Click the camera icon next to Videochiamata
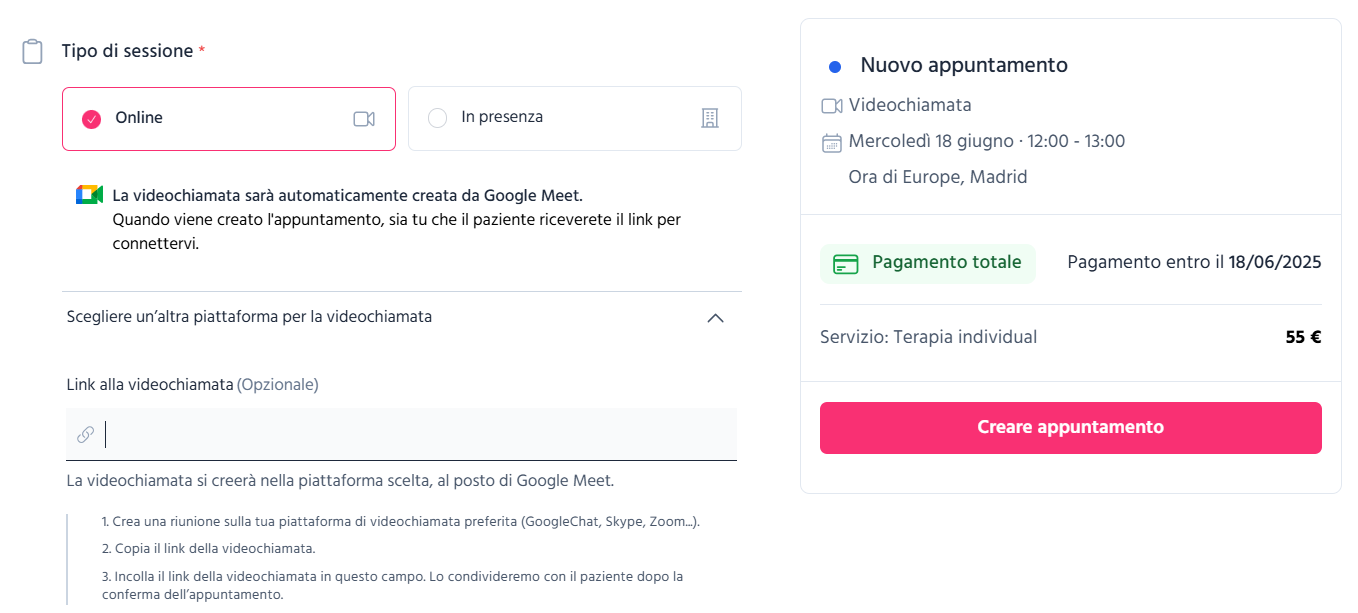 coord(832,106)
